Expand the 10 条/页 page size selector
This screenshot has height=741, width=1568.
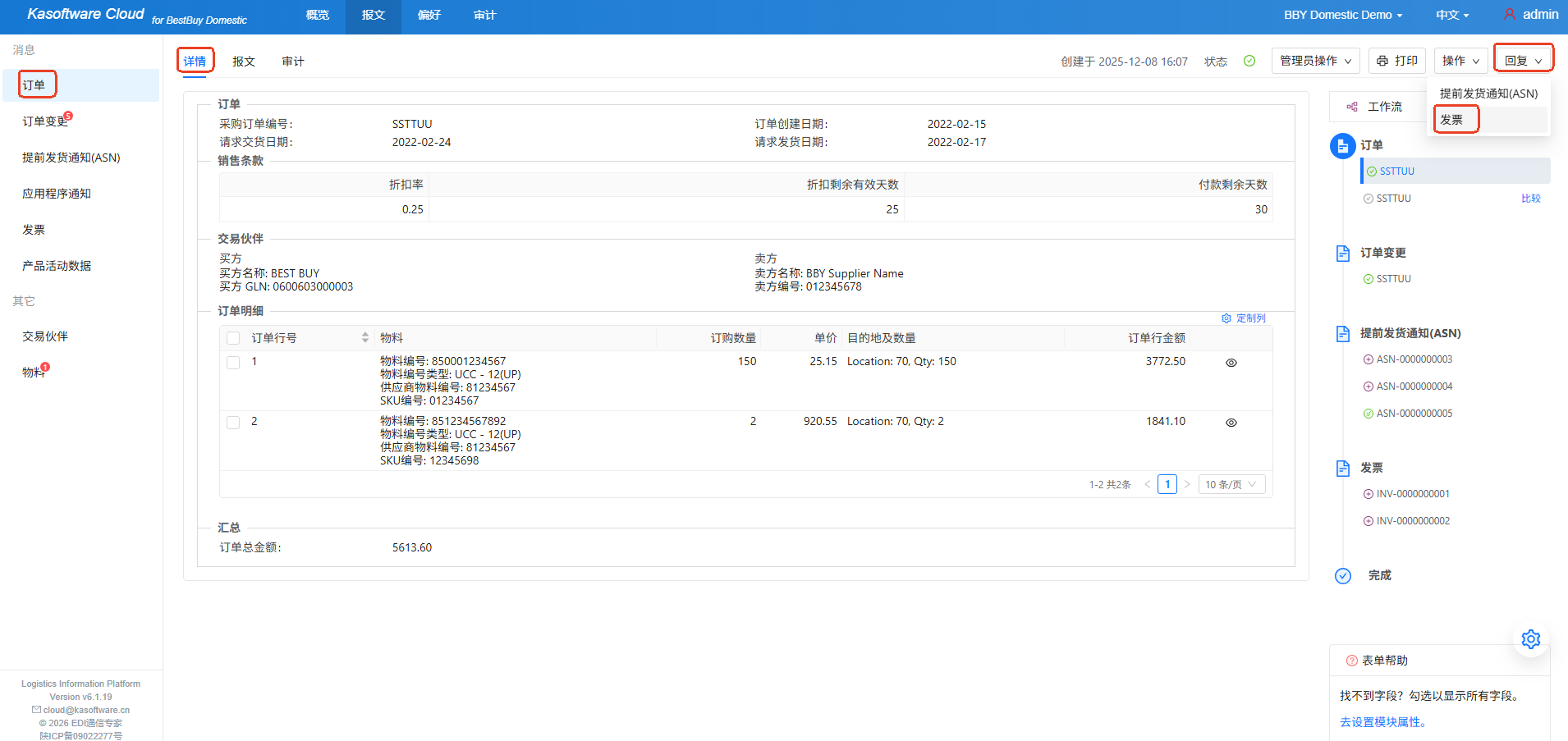(1231, 484)
